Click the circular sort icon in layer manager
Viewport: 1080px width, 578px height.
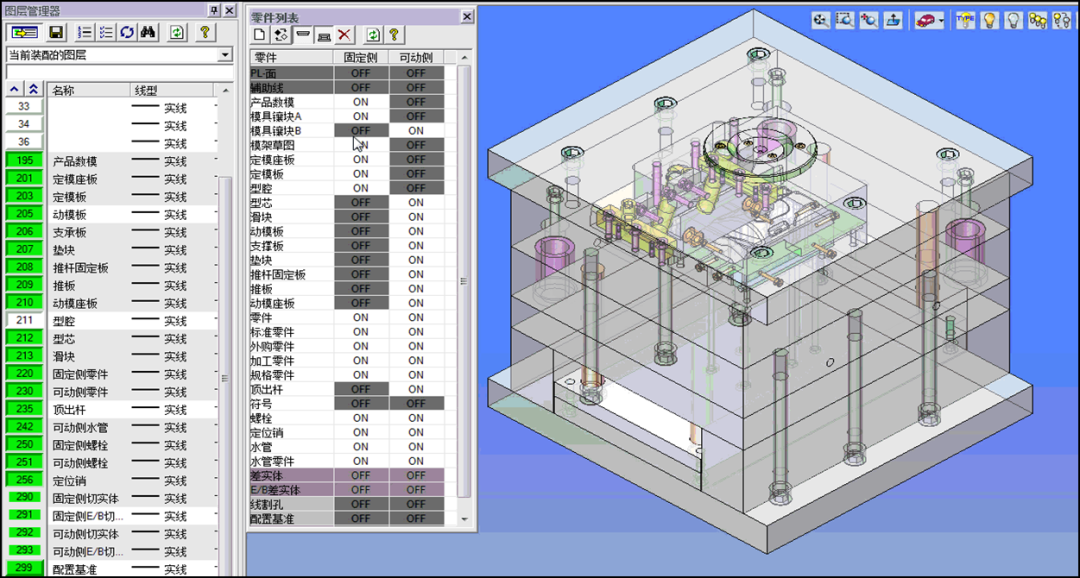pyautogui.click(x=127, y=32)
